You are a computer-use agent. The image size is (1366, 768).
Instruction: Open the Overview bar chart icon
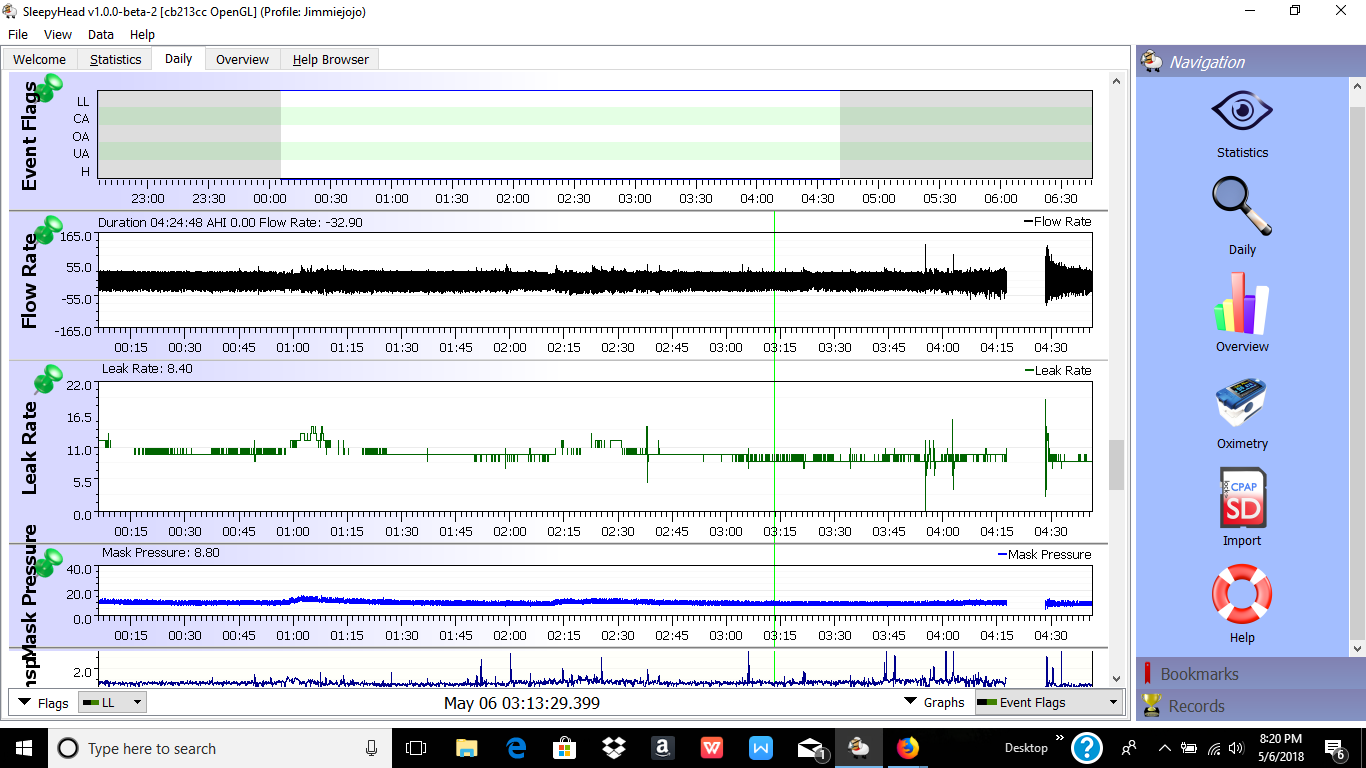[x=1242, y=303]
